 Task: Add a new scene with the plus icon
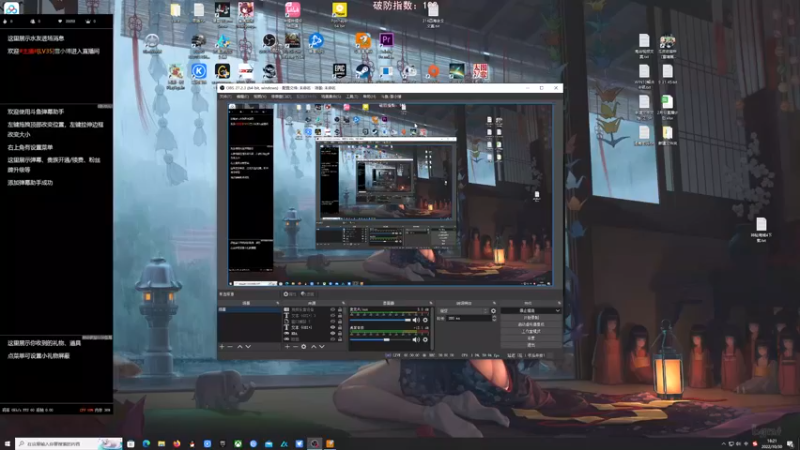tap(222, 346)
